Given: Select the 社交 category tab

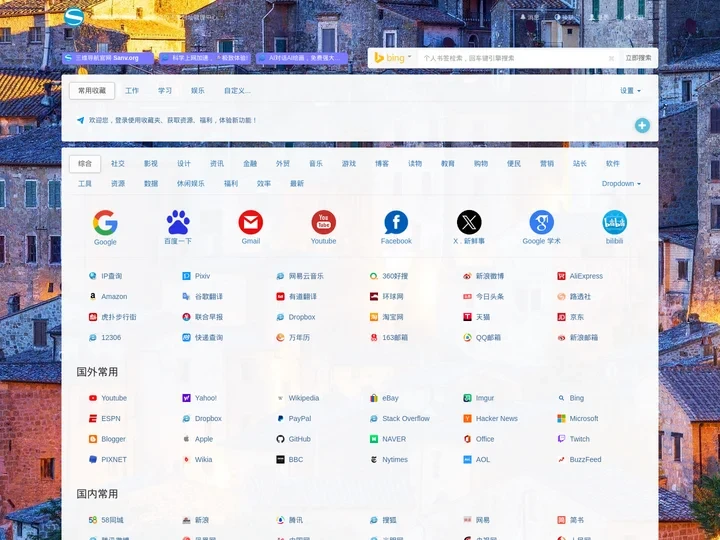Looking at the screenshot, I should [118, 163].
